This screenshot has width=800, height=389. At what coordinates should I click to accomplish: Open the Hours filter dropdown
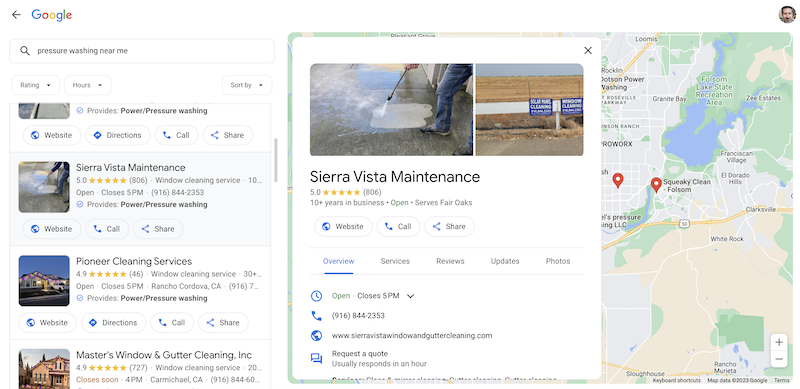pos(87,85)
